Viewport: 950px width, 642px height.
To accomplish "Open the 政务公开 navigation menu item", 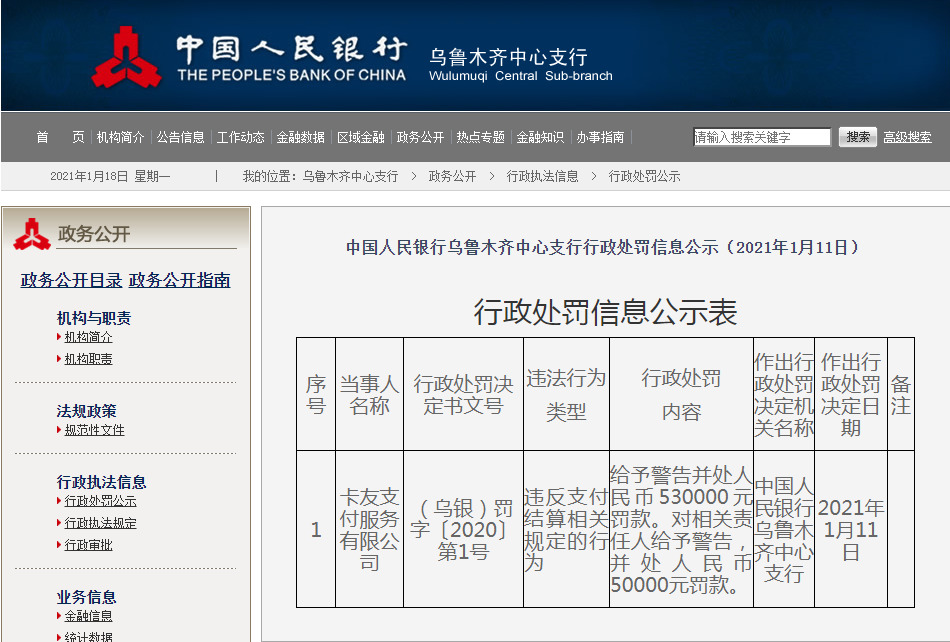I will click(x=420, y=137).
